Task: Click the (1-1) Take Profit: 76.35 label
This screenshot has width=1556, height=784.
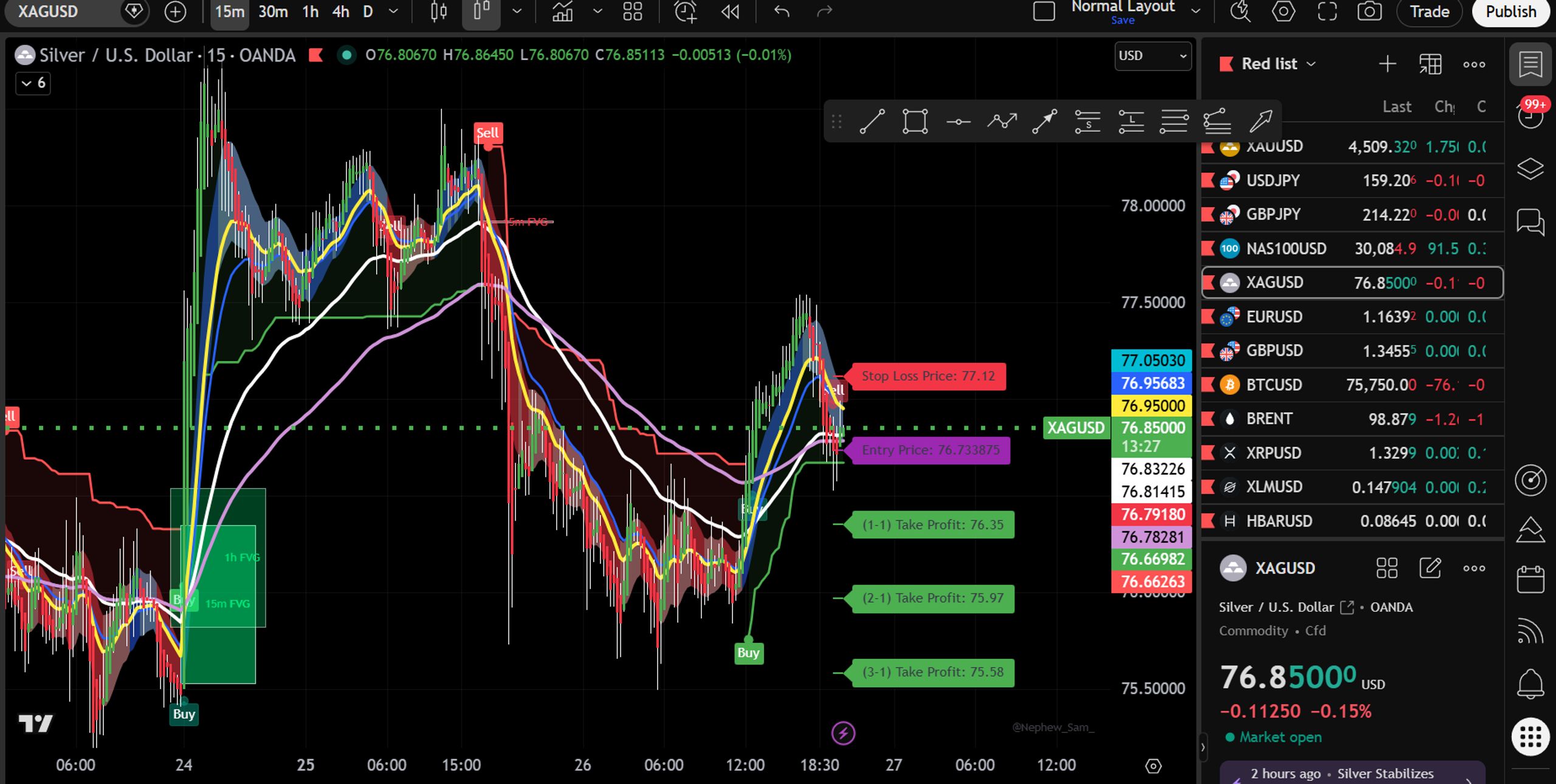Action: [933, 524]
